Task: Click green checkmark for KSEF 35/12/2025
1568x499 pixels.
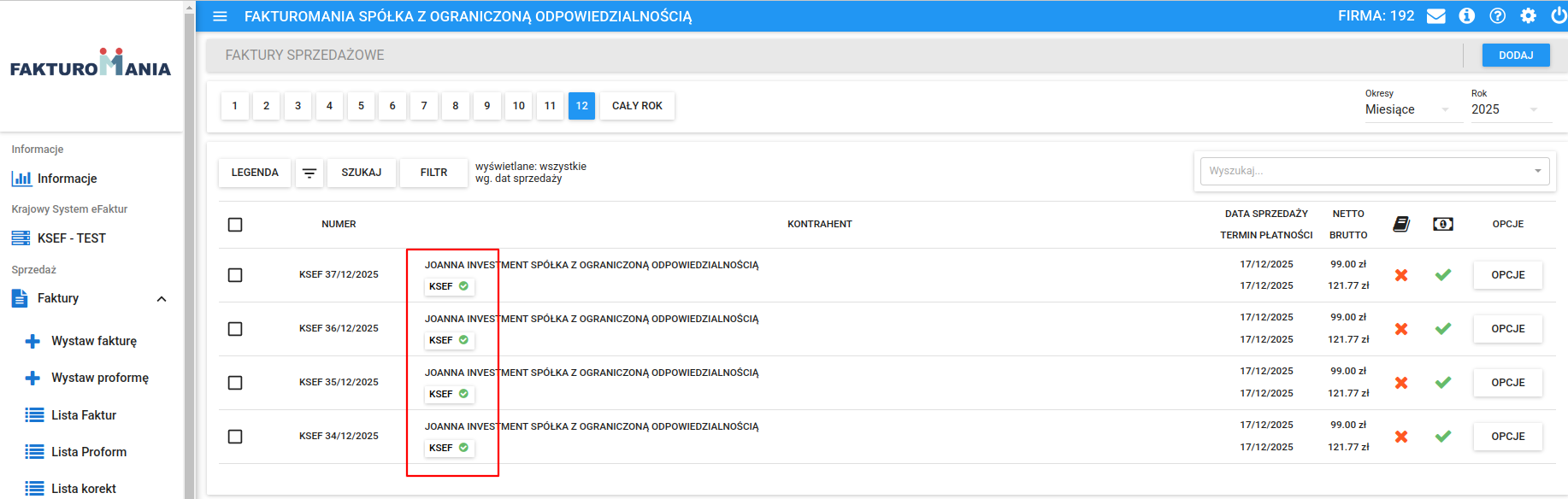Action: click(x=1443, y=383)
